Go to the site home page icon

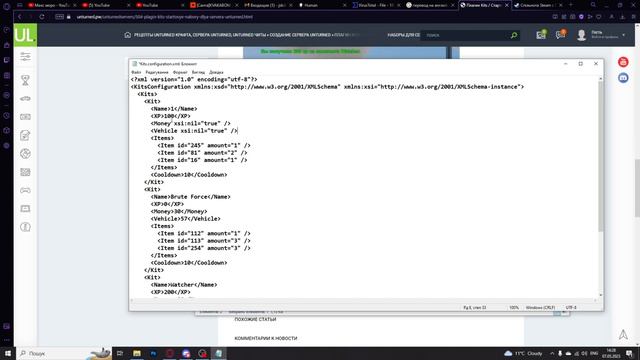pos(128,35)
